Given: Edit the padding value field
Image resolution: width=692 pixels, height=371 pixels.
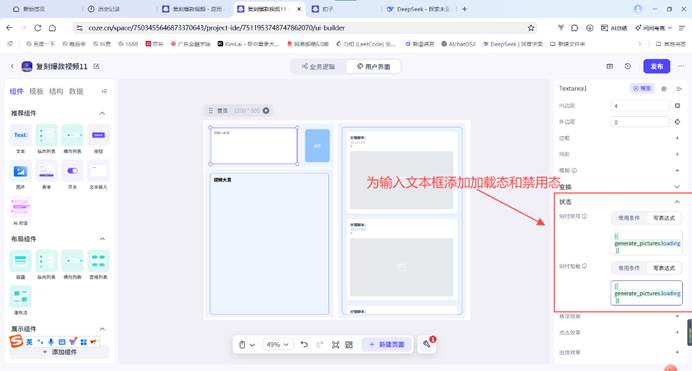Looking at the screenshot, I should (x=640, y=106).
